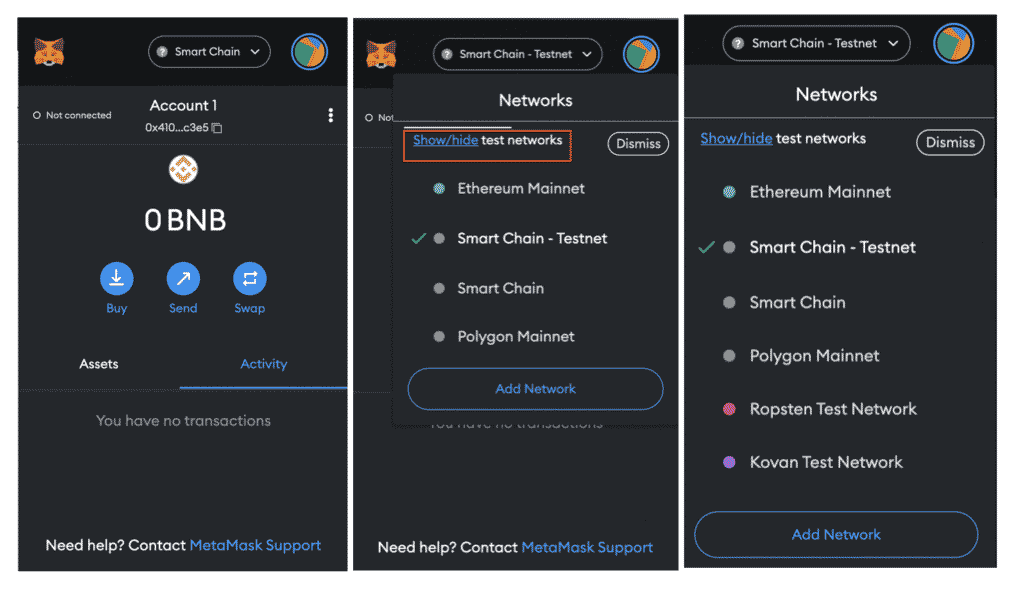Click the Buy download icon
The height and width of the screenshot is (590, 1024).
coord(116,278)
